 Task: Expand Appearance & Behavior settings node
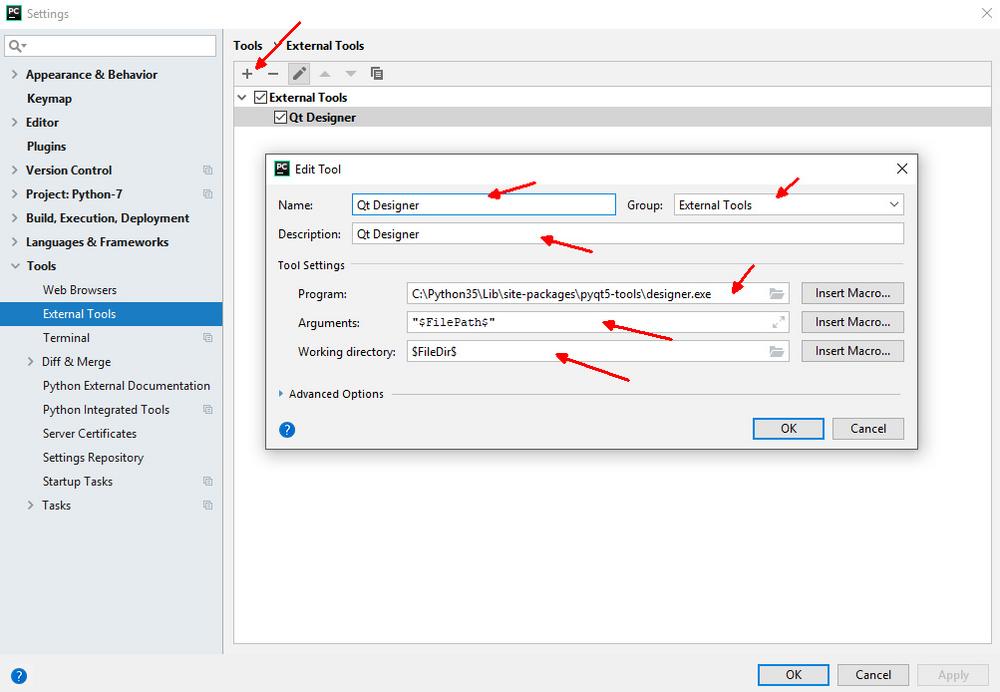[x=14, y=75]
